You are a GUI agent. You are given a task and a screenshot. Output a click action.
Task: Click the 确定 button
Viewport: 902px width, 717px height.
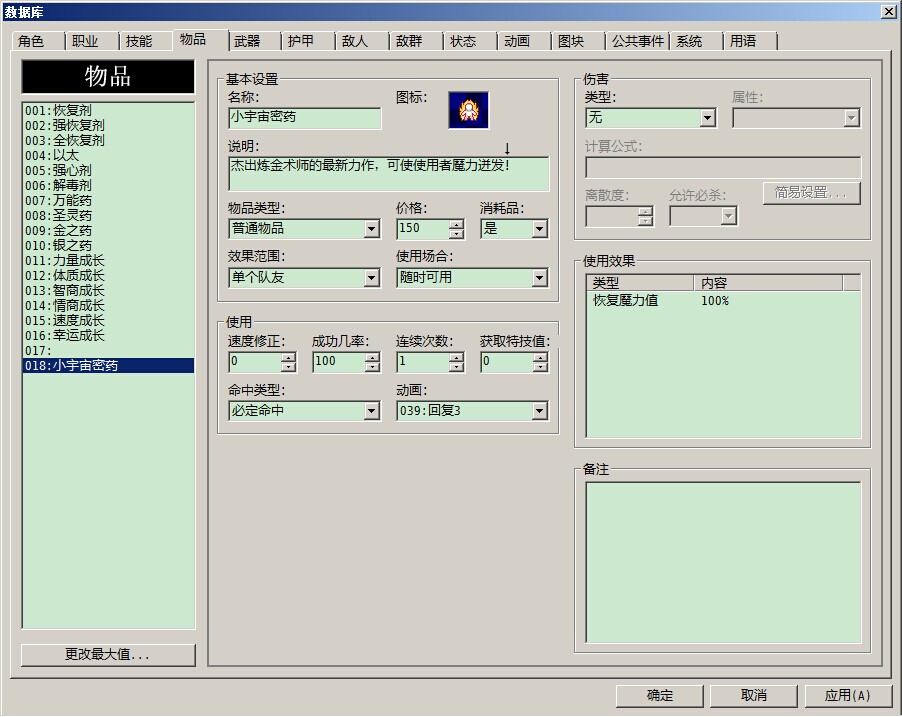coord(660,696)
